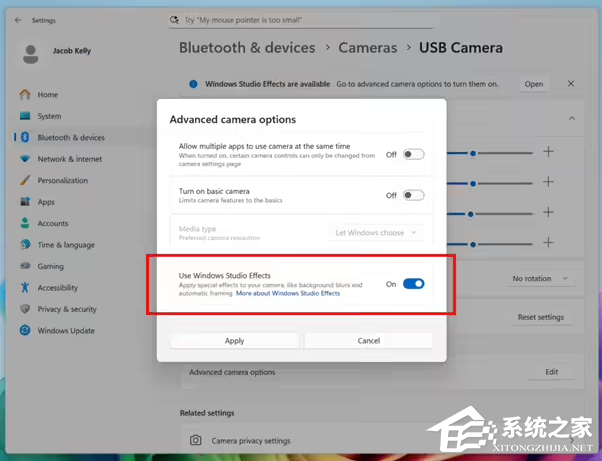
Task: Click the Privacy & security shield icon
Action: click(25, 309)
